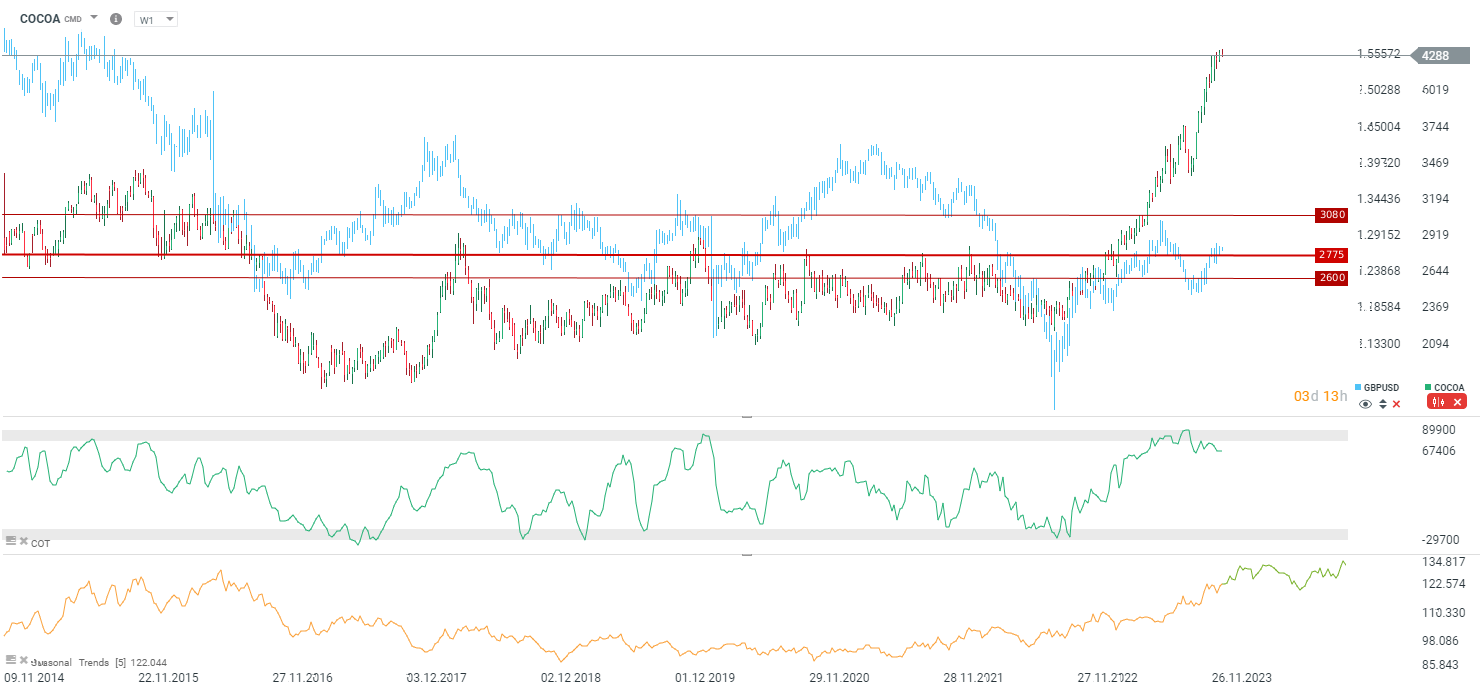Click the 2369 price axis value

(x=1435, y=307)
